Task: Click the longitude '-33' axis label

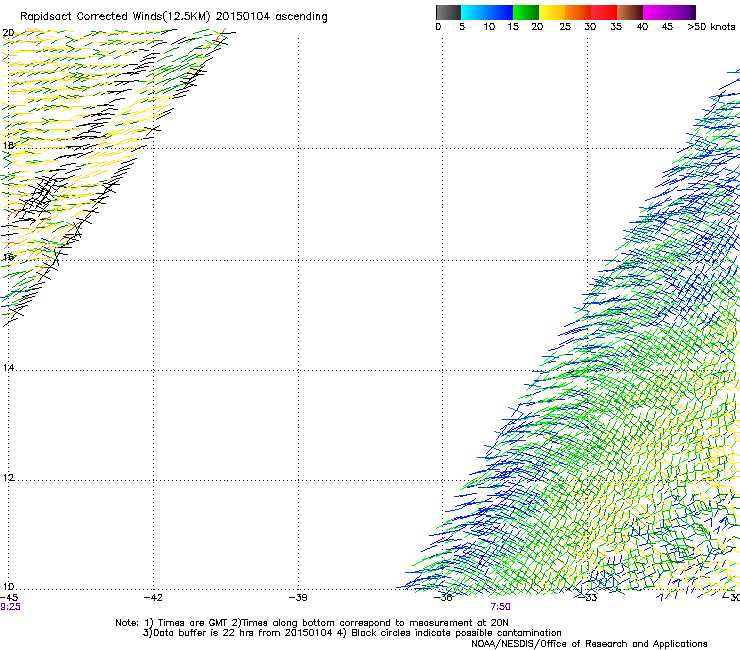Action: 588,598
